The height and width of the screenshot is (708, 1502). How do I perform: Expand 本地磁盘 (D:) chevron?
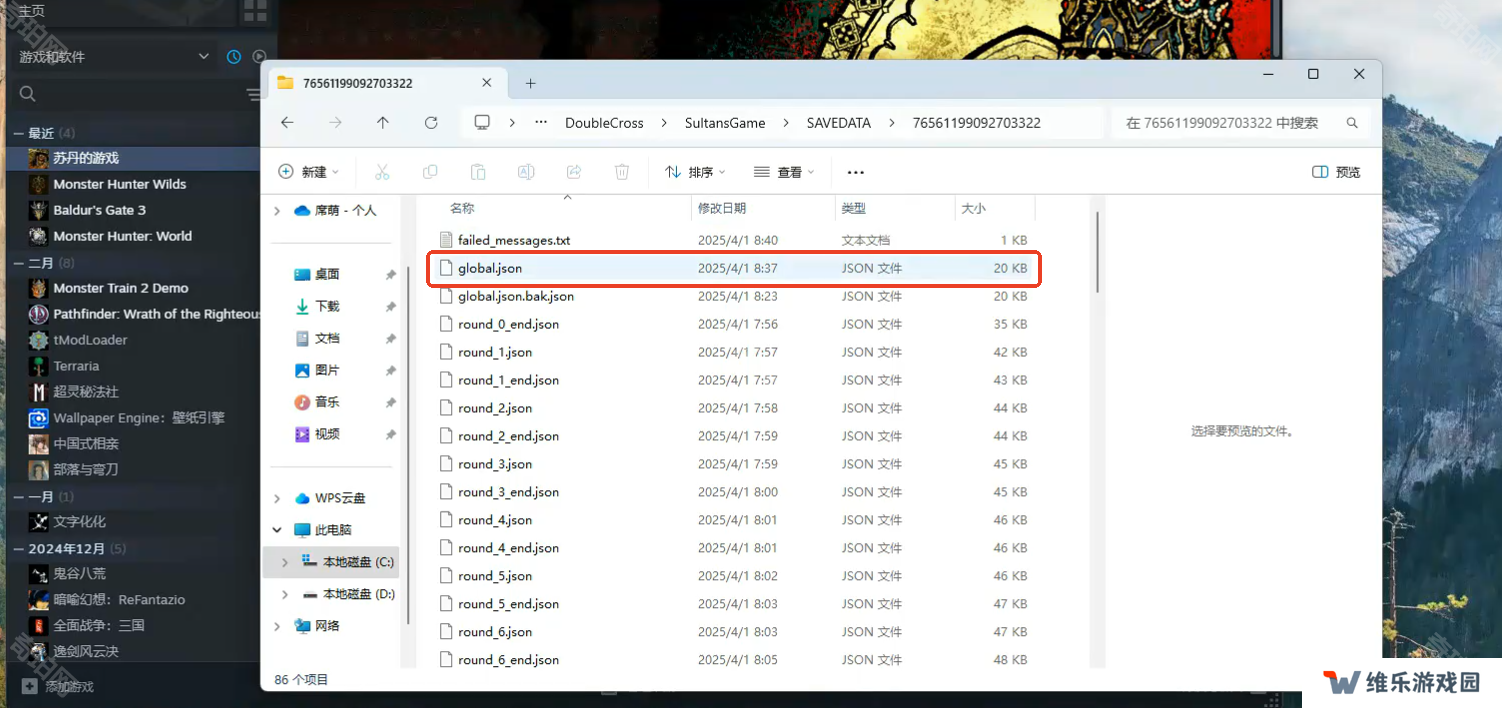tap(285, 594)
